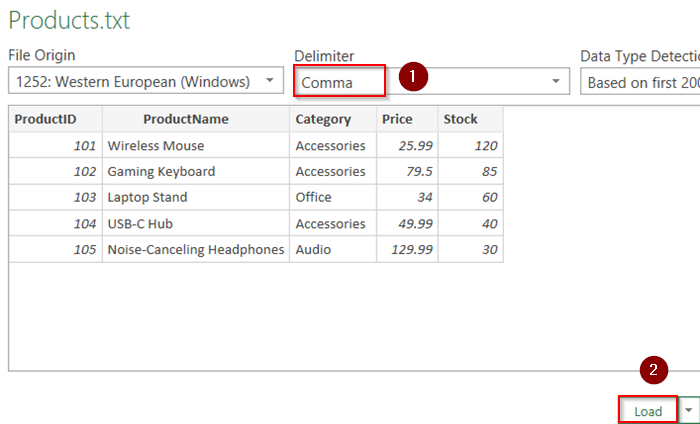Click the Laptop Stand cell

196,197
